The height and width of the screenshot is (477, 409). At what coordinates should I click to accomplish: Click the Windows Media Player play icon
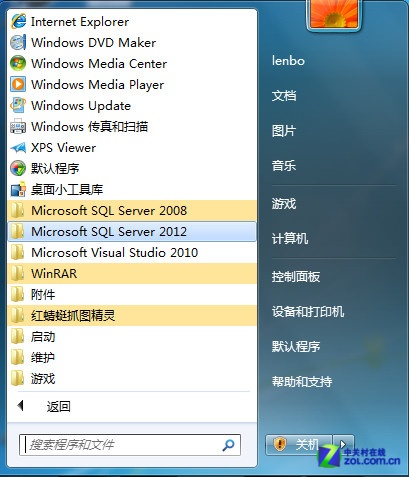(x=18, y=84)
